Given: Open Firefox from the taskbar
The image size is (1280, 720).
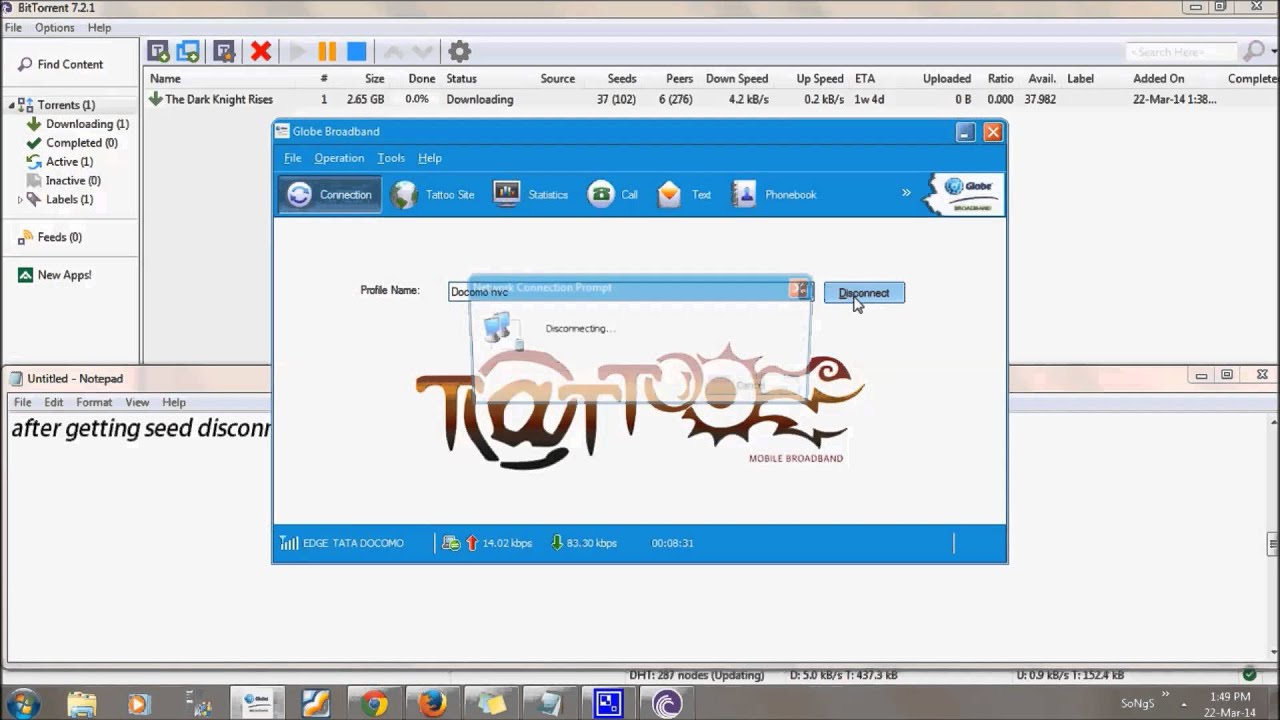Looking at the screenshot, I should (432, 704).
